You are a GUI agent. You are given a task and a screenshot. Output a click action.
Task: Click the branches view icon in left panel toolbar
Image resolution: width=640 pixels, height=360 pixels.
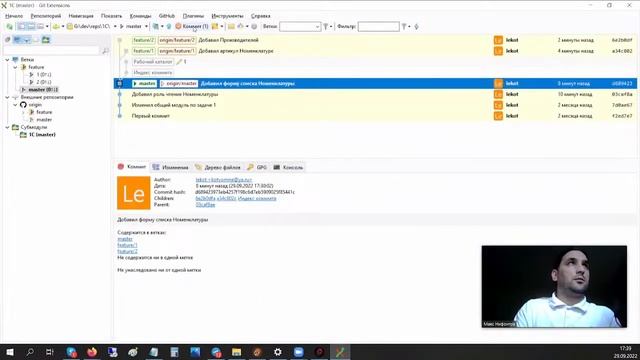pos(17,40)
